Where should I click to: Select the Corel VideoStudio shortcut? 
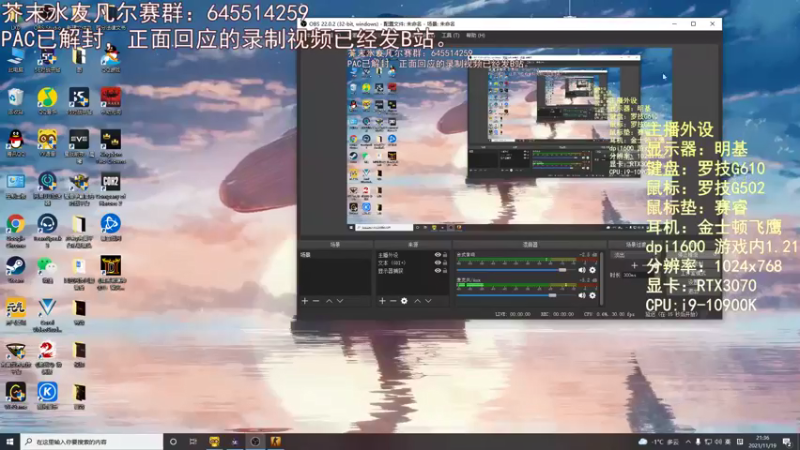coord(47,315)
